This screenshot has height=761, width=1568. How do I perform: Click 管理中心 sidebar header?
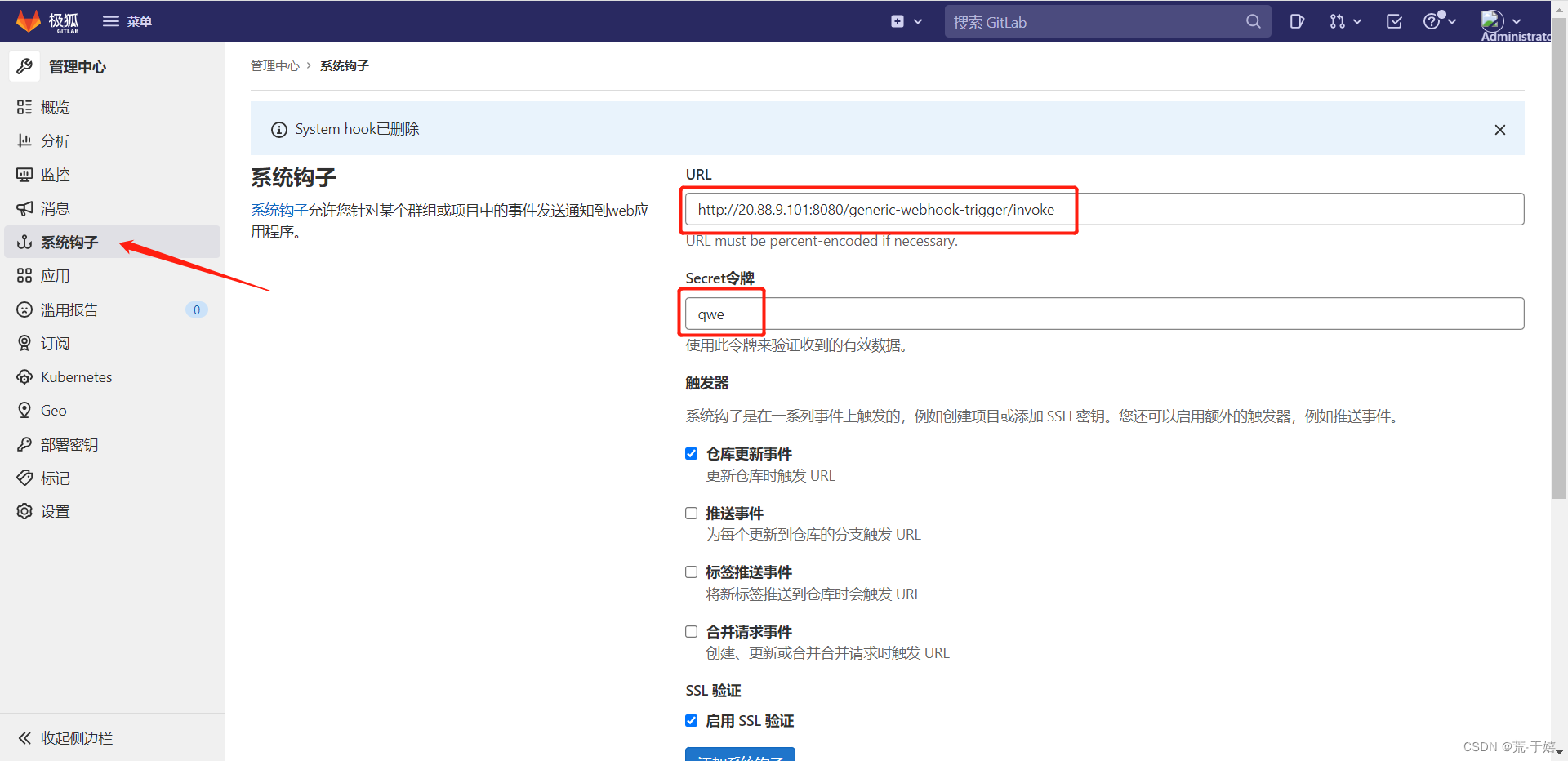tap(78, 67)
